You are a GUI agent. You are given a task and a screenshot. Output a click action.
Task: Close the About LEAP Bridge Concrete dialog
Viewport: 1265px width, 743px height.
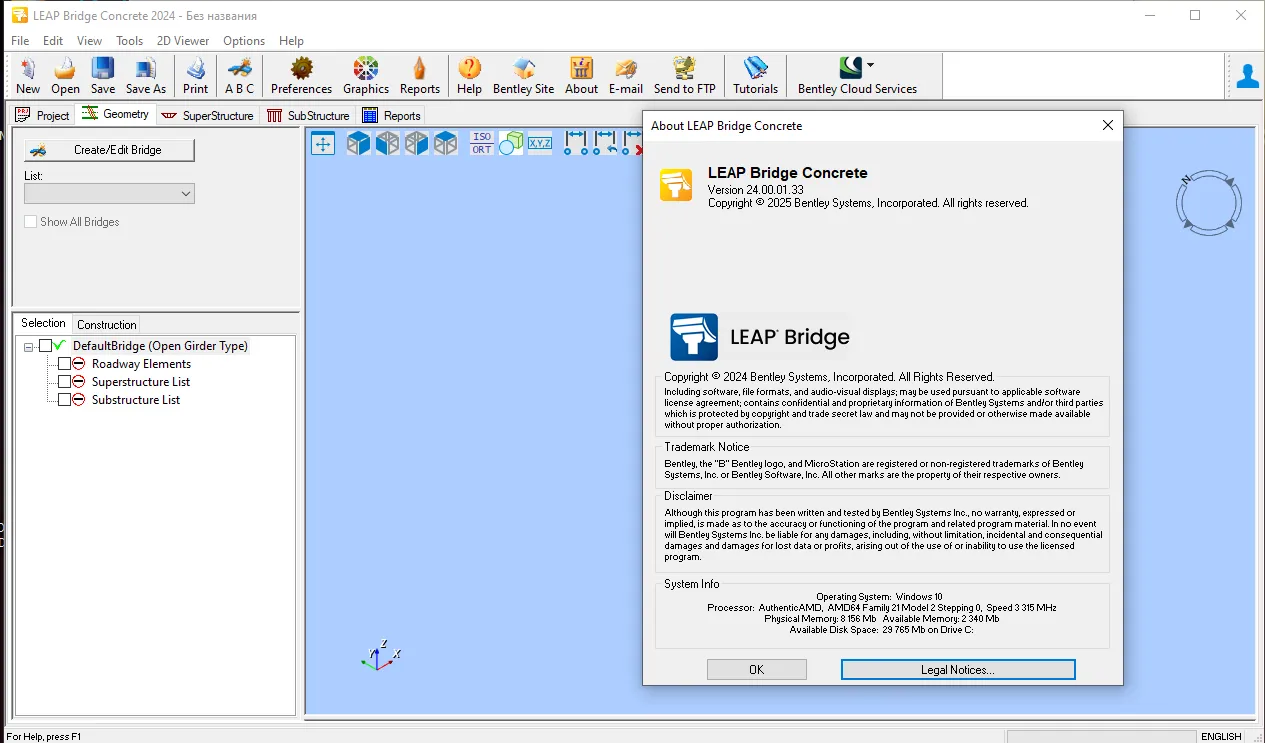point(1107,126)
